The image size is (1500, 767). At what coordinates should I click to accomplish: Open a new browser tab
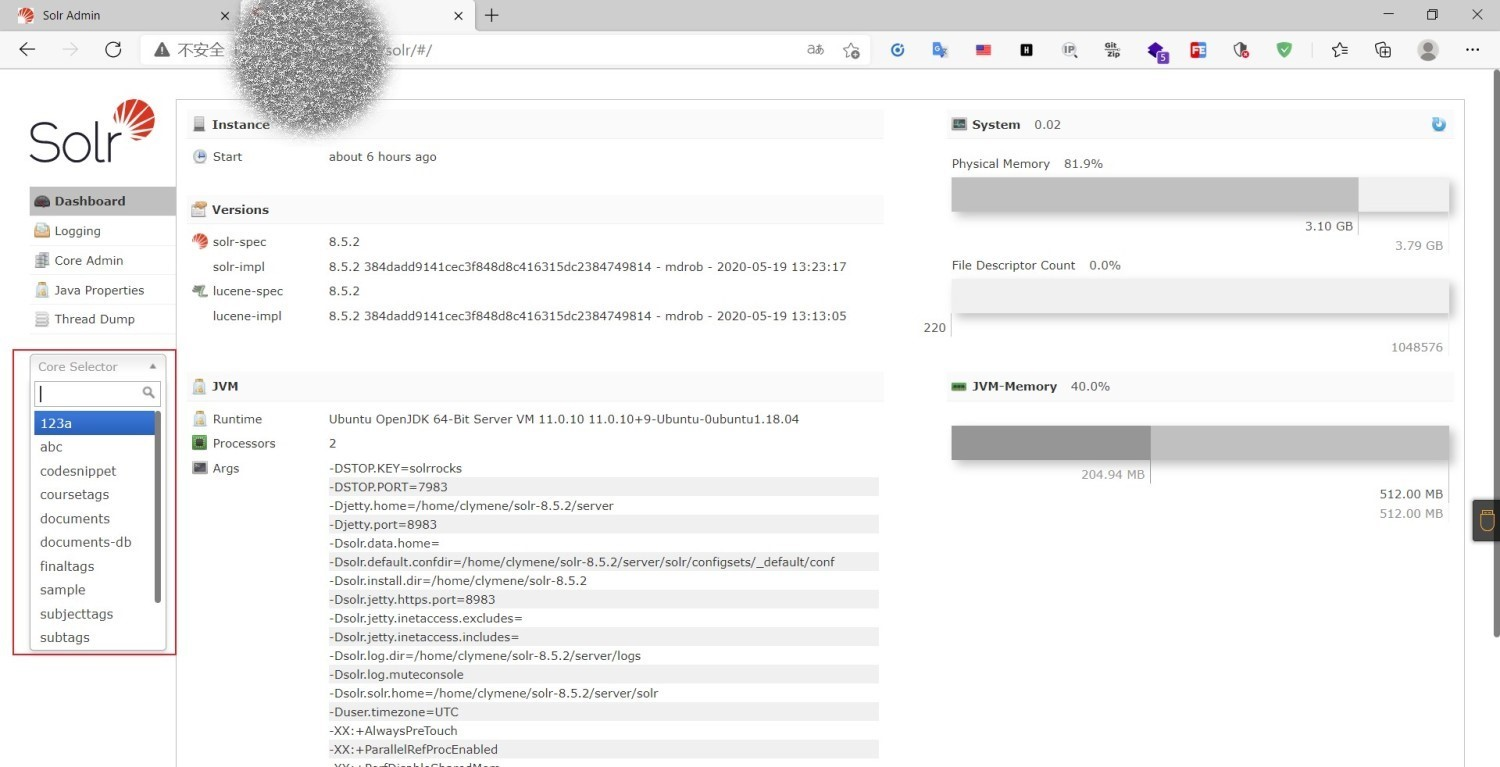tap(491, 15)
